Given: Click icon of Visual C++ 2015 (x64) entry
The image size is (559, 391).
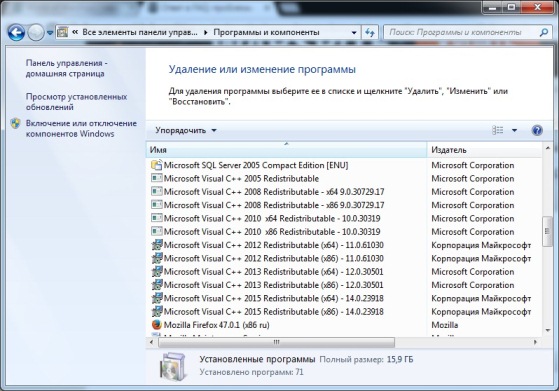Looking at the screenshot, I should click(x=157, y=298).
